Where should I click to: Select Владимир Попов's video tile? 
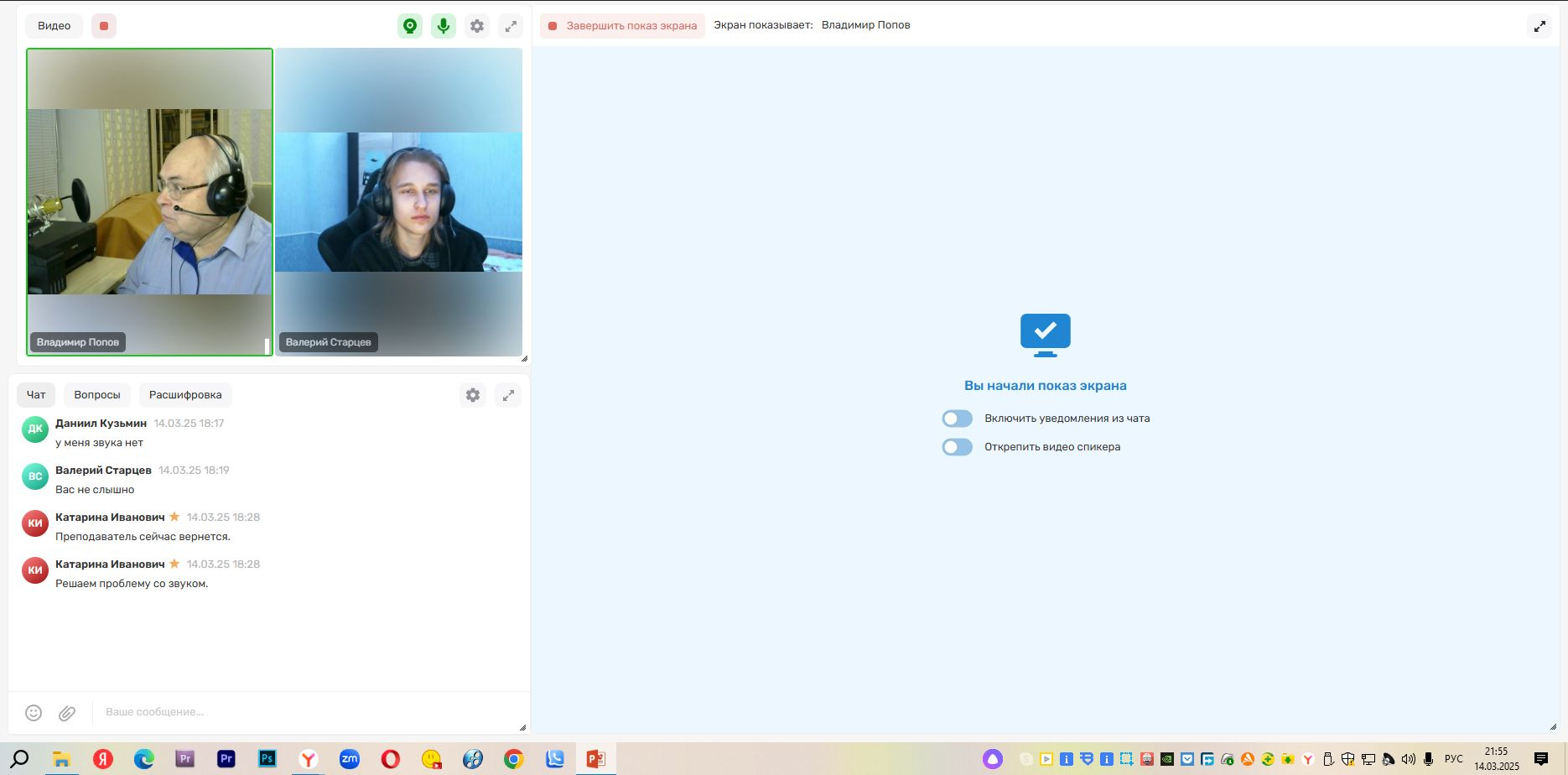(149, 202)
